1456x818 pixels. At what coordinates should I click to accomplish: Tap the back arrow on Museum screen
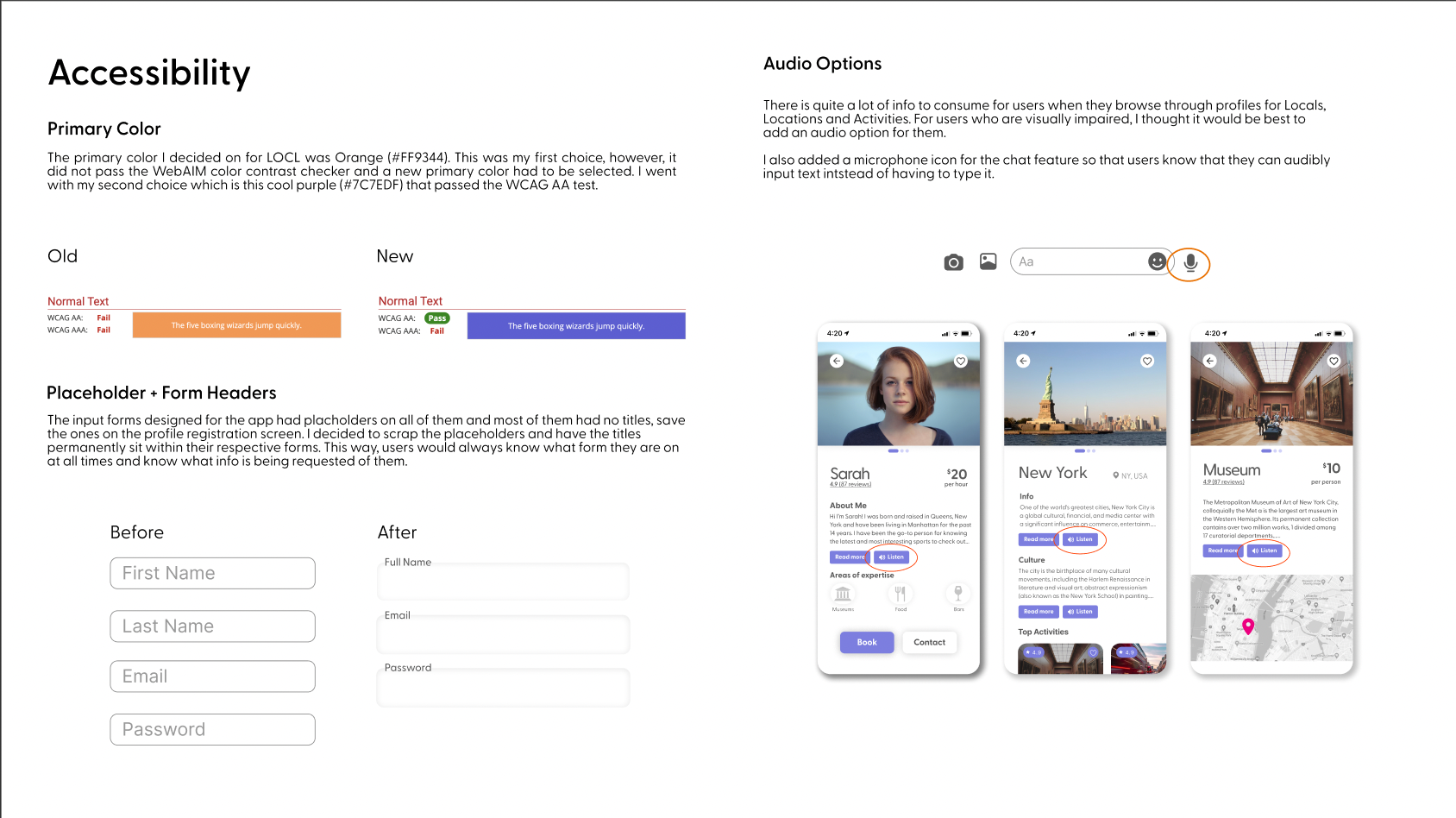[x=1210, y=361]
